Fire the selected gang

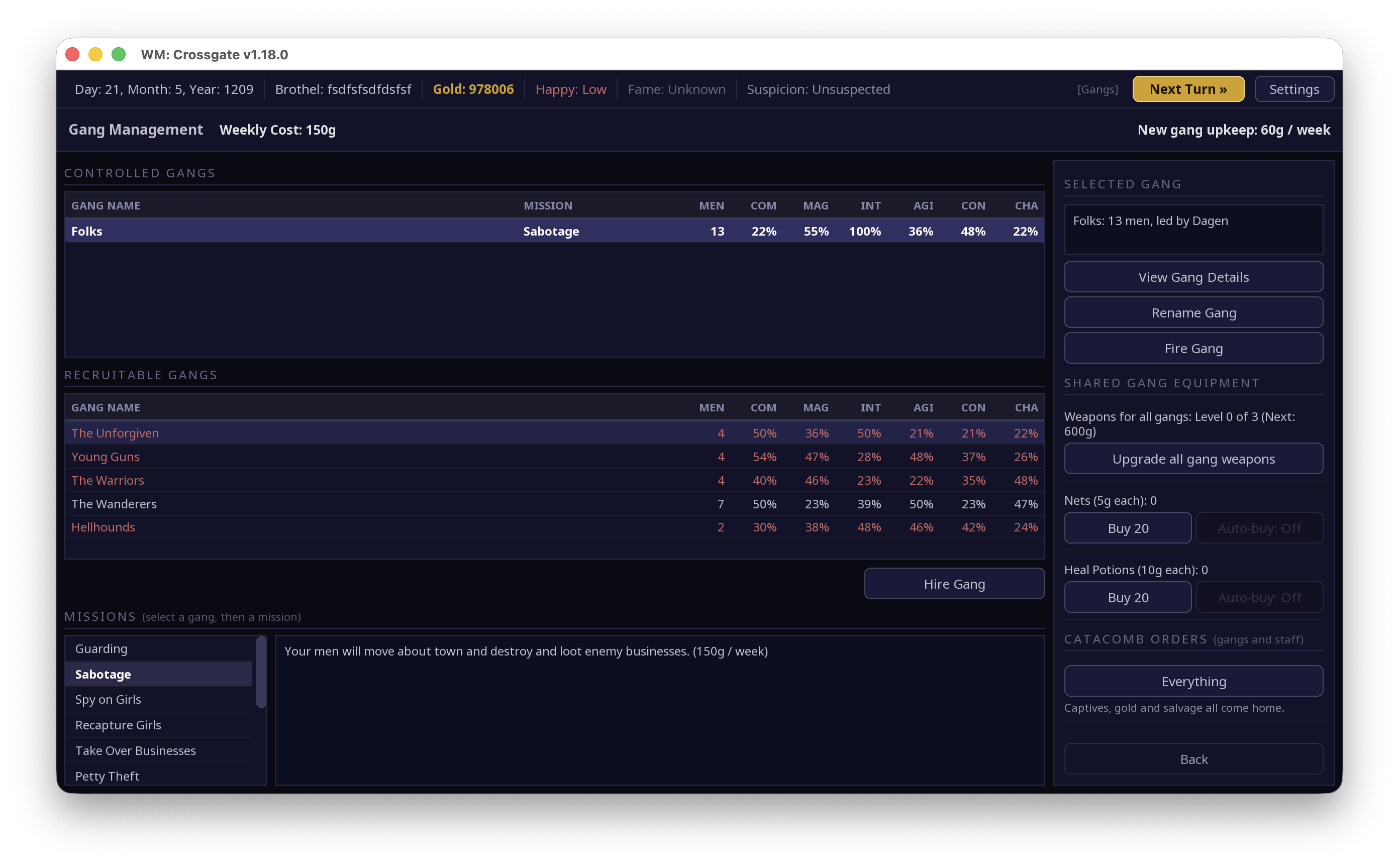(x=1193, y=348)
